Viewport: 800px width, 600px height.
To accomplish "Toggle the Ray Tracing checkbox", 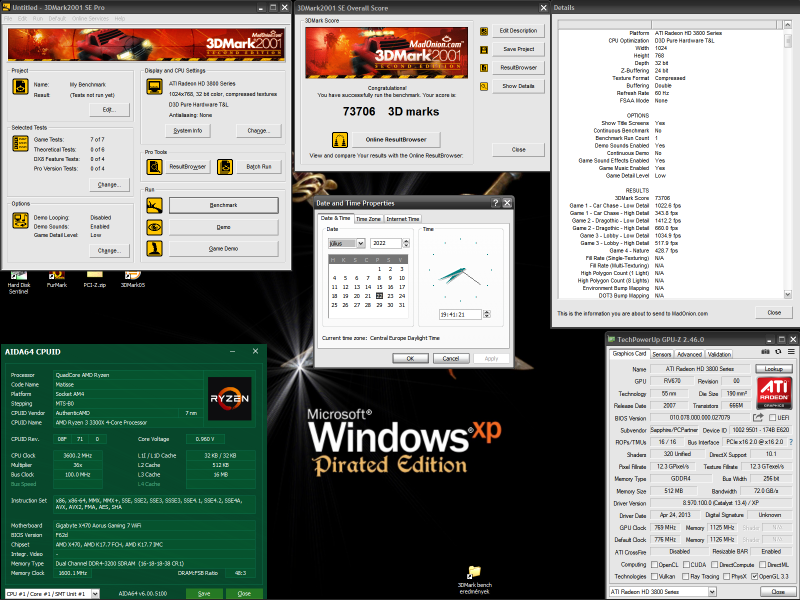I will point(684,576).
